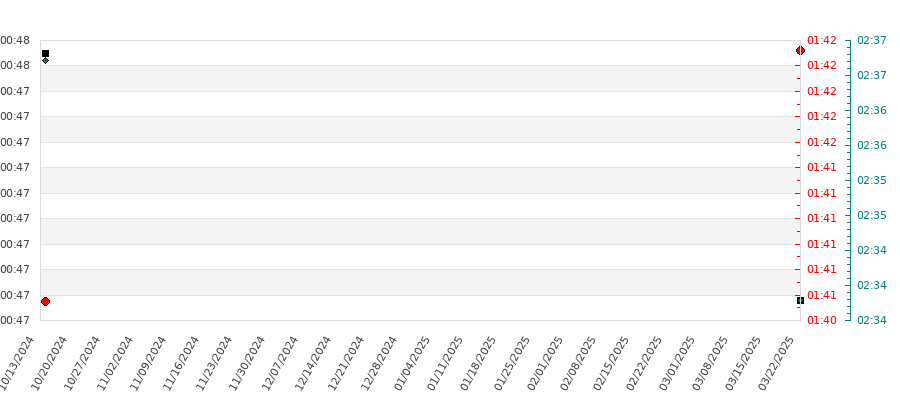Select the 01/04/2025 date label
This screenshot has height=400, width=900.
(x=412, y=363)
